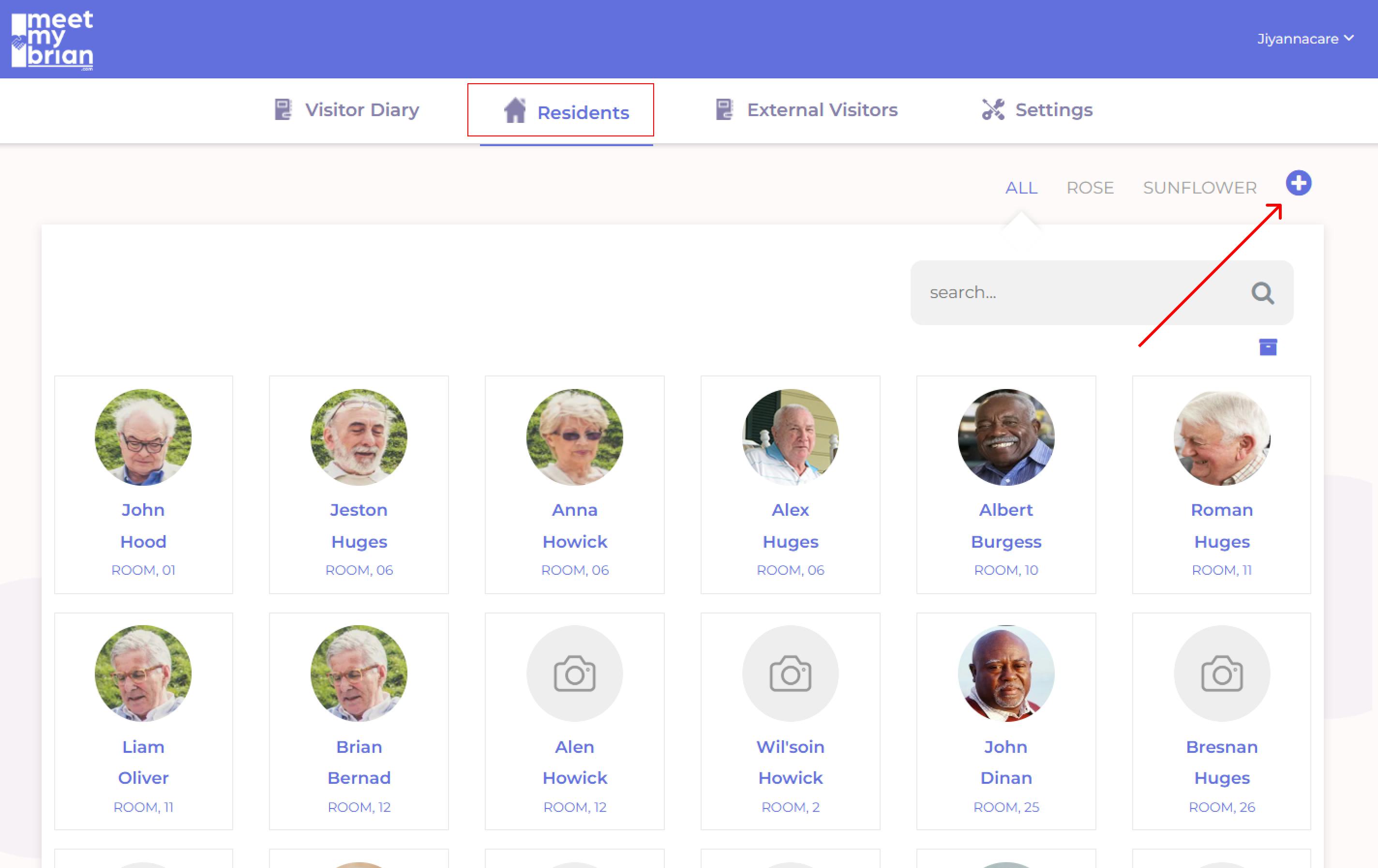Filter residents by ROSE
The width and height of the screenshot is (1378, 868).
(1090, 188)
